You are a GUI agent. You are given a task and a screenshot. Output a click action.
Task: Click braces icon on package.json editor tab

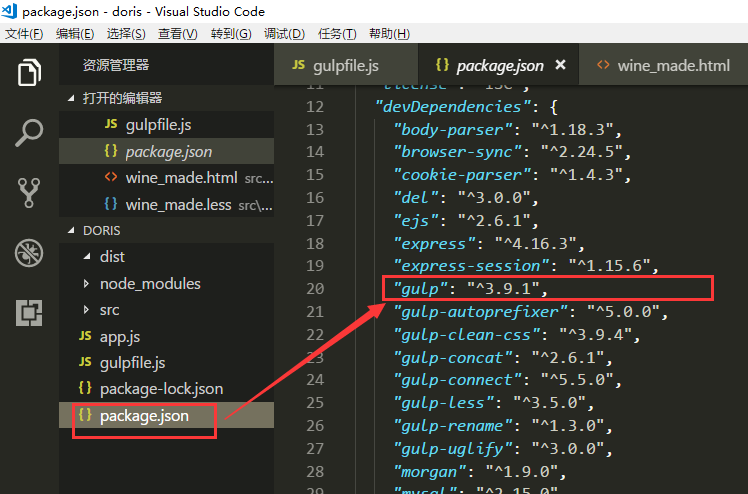point(442,65)
